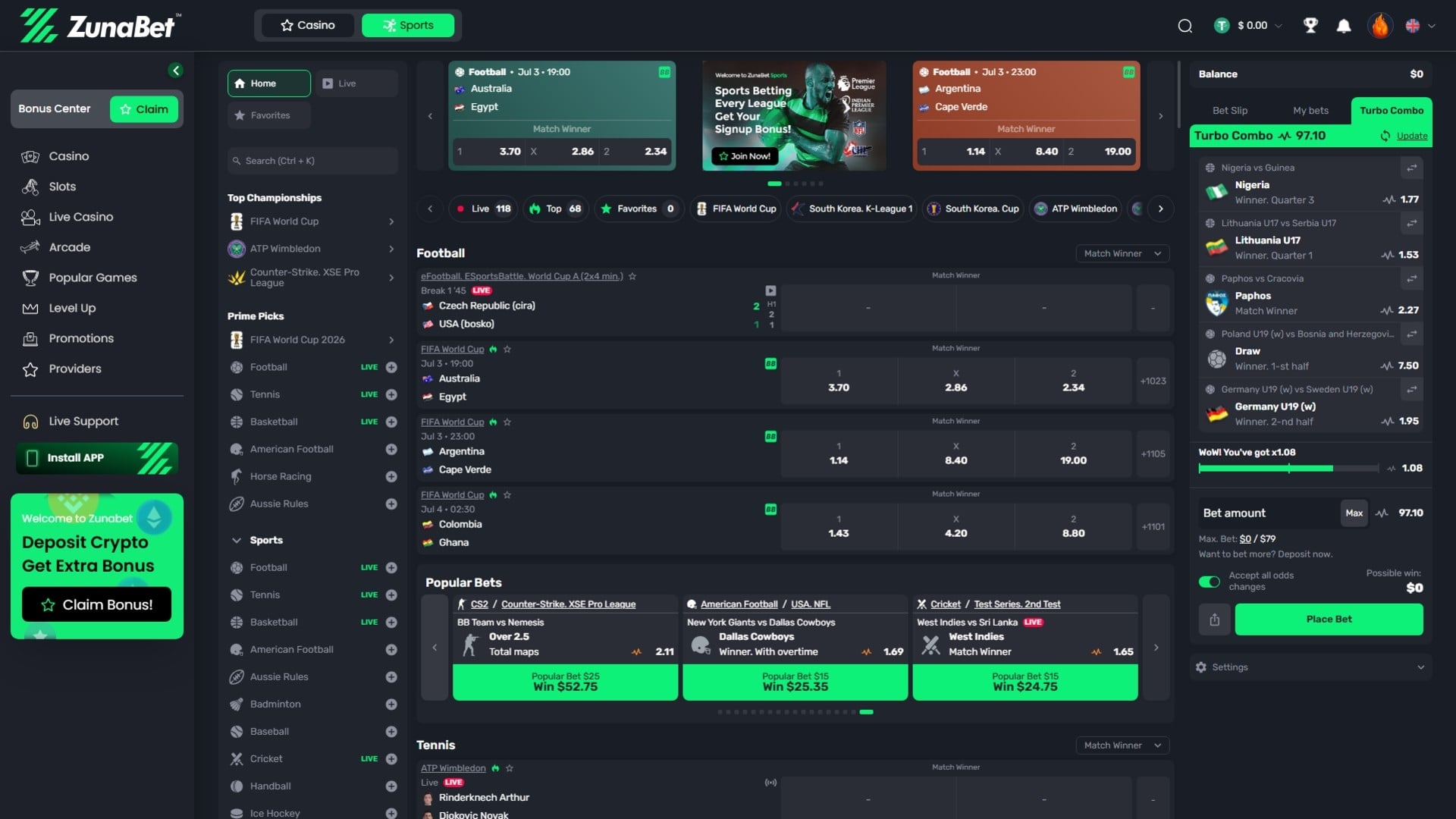This screenshot has width=1456, height=819.
Task: Add Prime Picks Aussie Rules with plus
Action: pyautogui.click(x=391, y=504)
